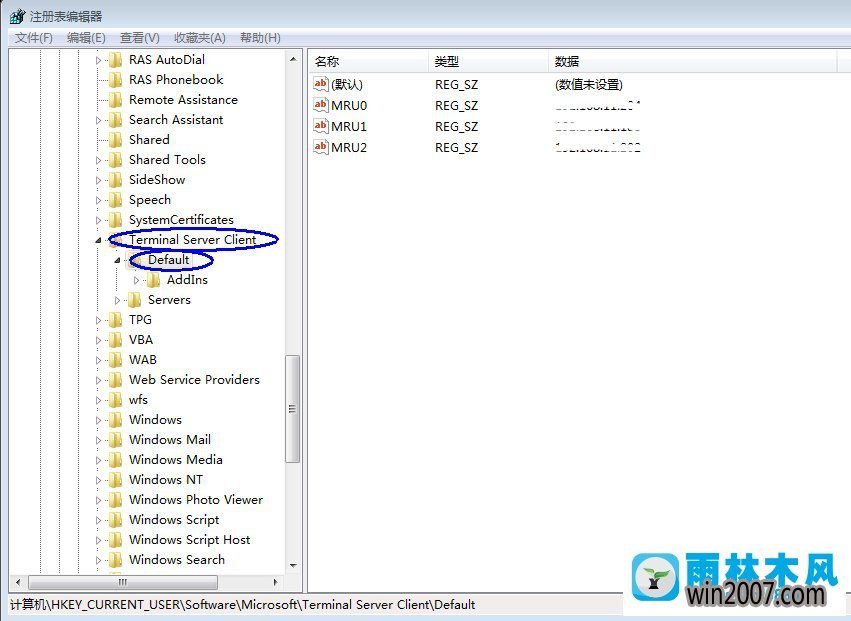Click the MRU0 string value icon

(321, 105)
